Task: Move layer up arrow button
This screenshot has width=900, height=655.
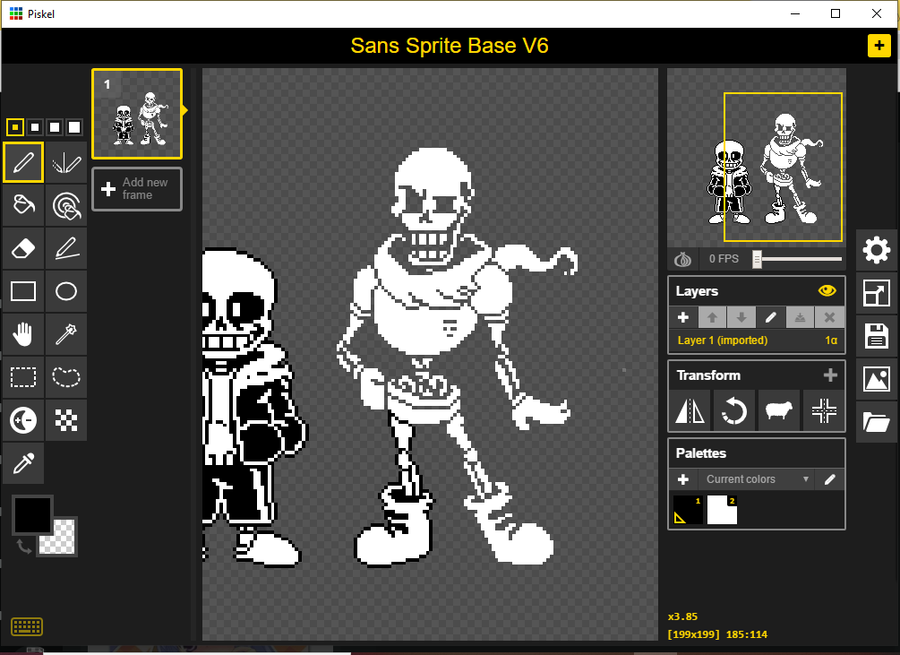Action: coord(712,317)
